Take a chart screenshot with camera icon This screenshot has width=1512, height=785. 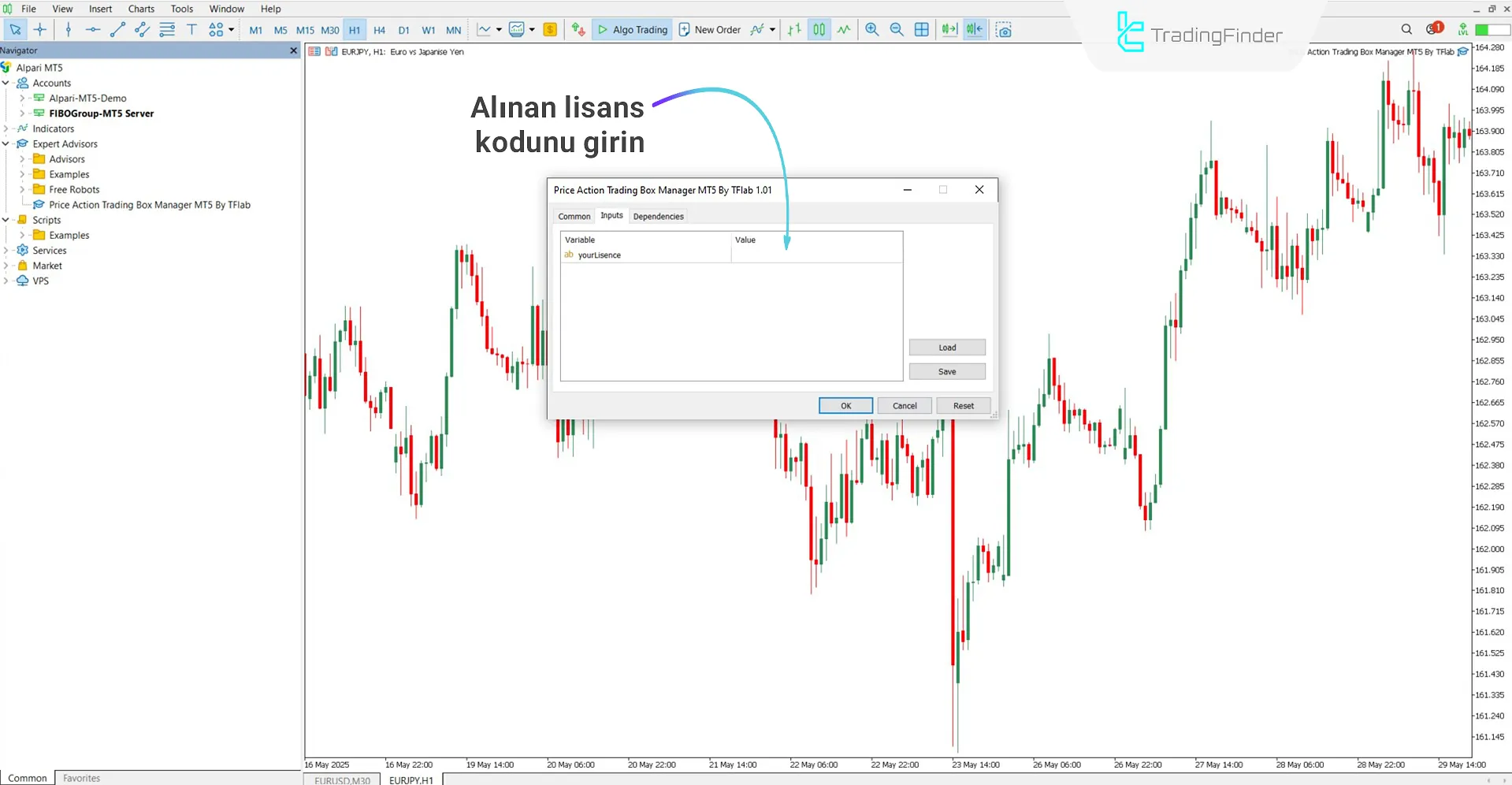[1004, 30]
